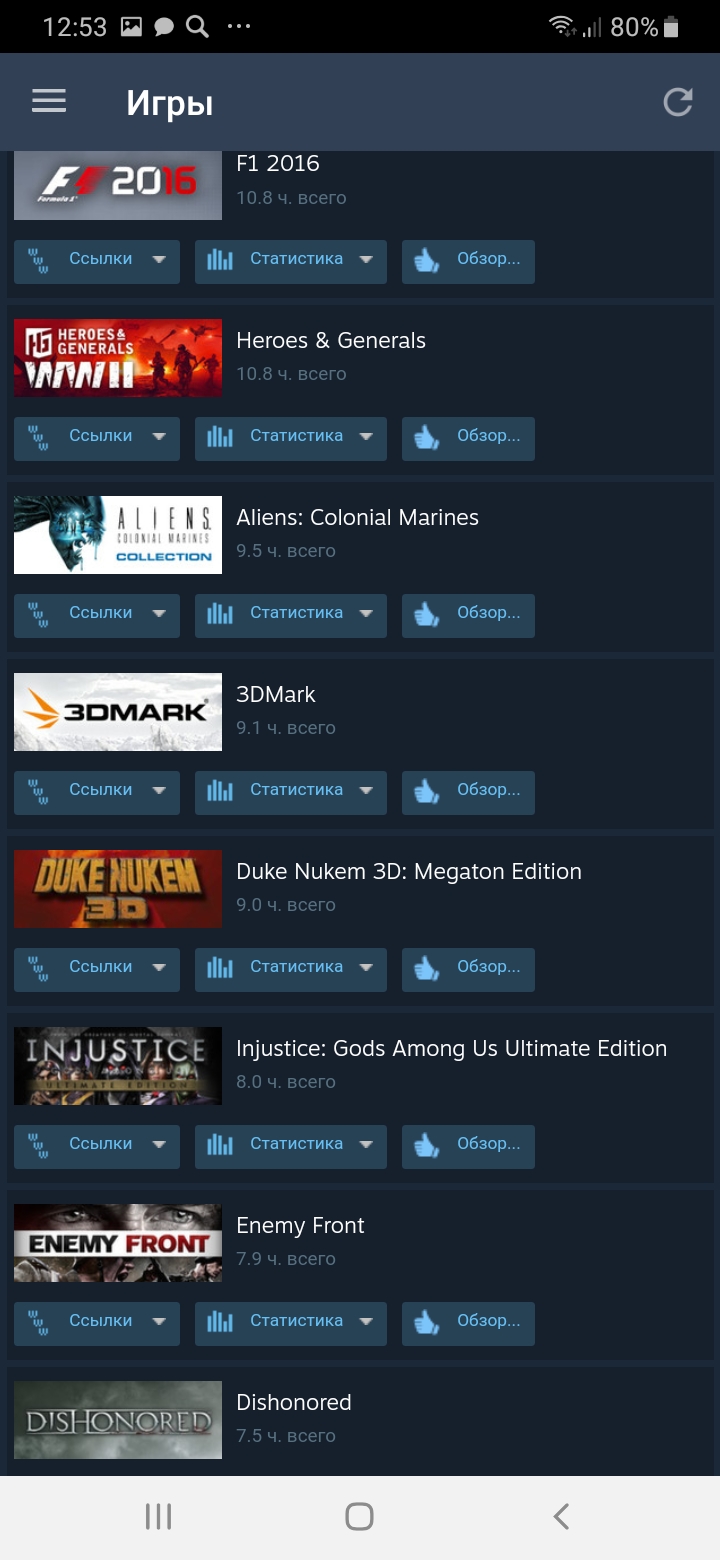Screen dimensions: 720x1560
Task: Open Обзор button for Duke Nukem 3D
Action: coord(468,969)
